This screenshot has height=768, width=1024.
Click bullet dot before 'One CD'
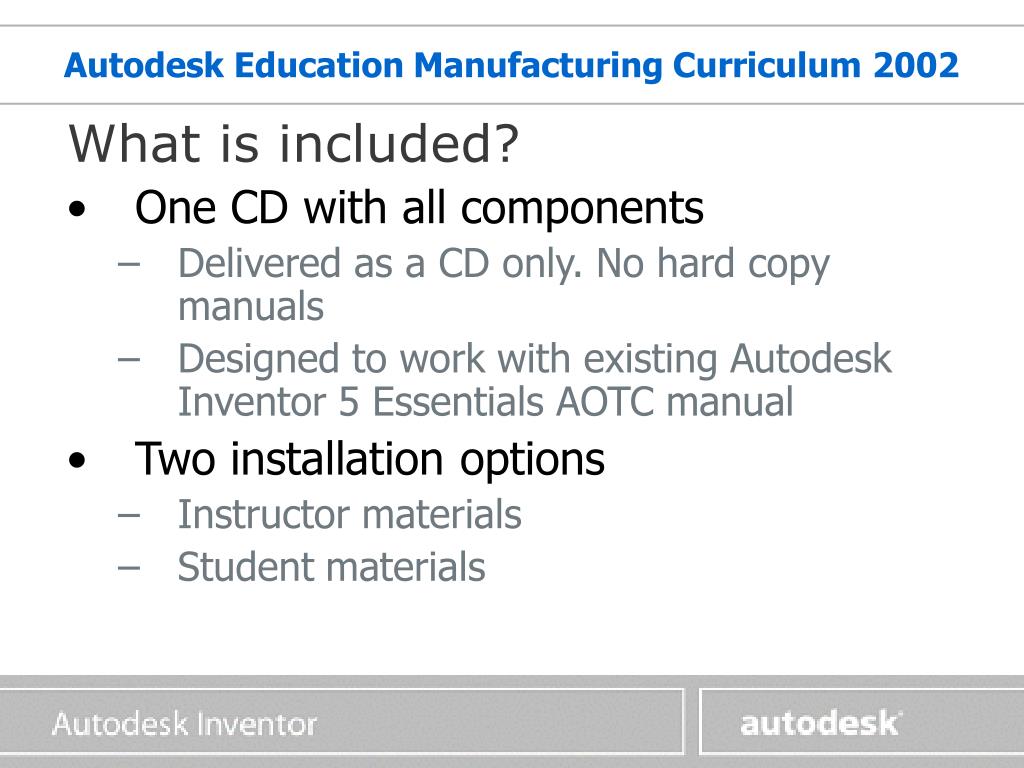coord(77,209)
